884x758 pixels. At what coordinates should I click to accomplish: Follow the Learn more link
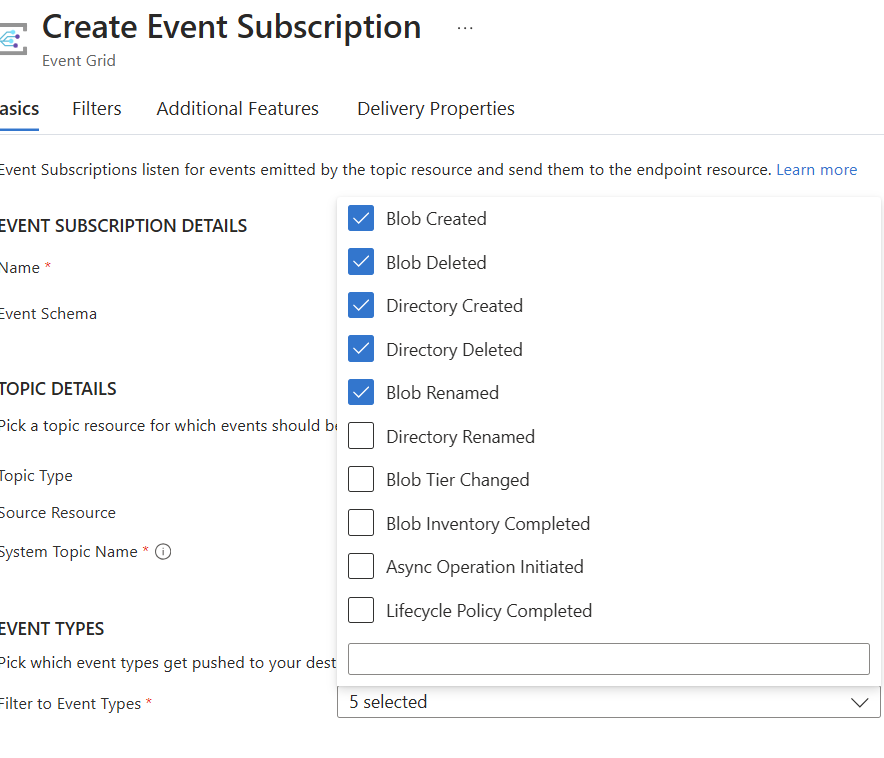click(816, 170)
